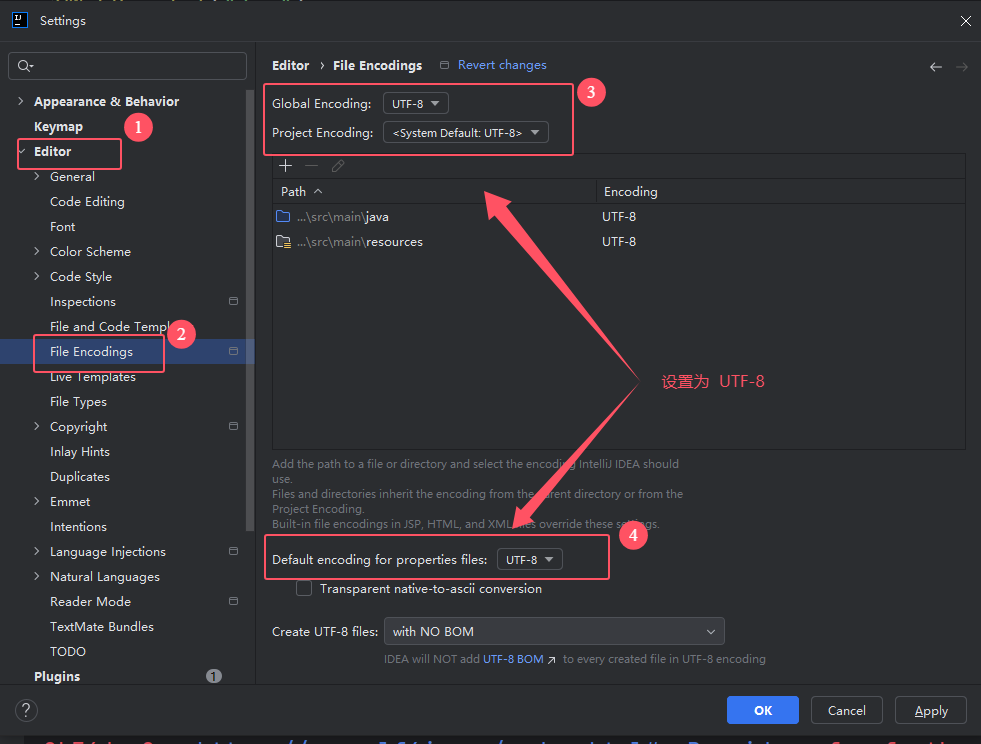Viewport: 981px width, 744px height.
Task: Expand the Language Injections node
Action: coord(37,551)
